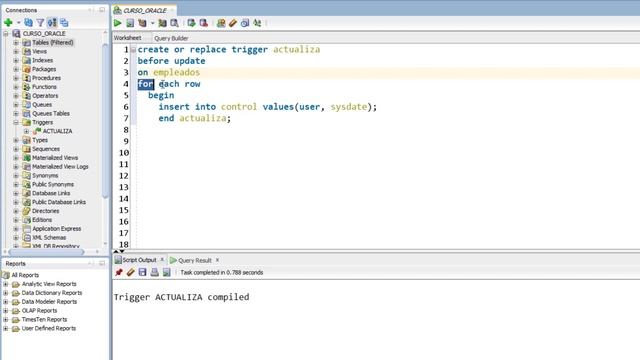Select the Functions tree item
Image resolution: width=640 pixels, height=360 pixels.
44,87
